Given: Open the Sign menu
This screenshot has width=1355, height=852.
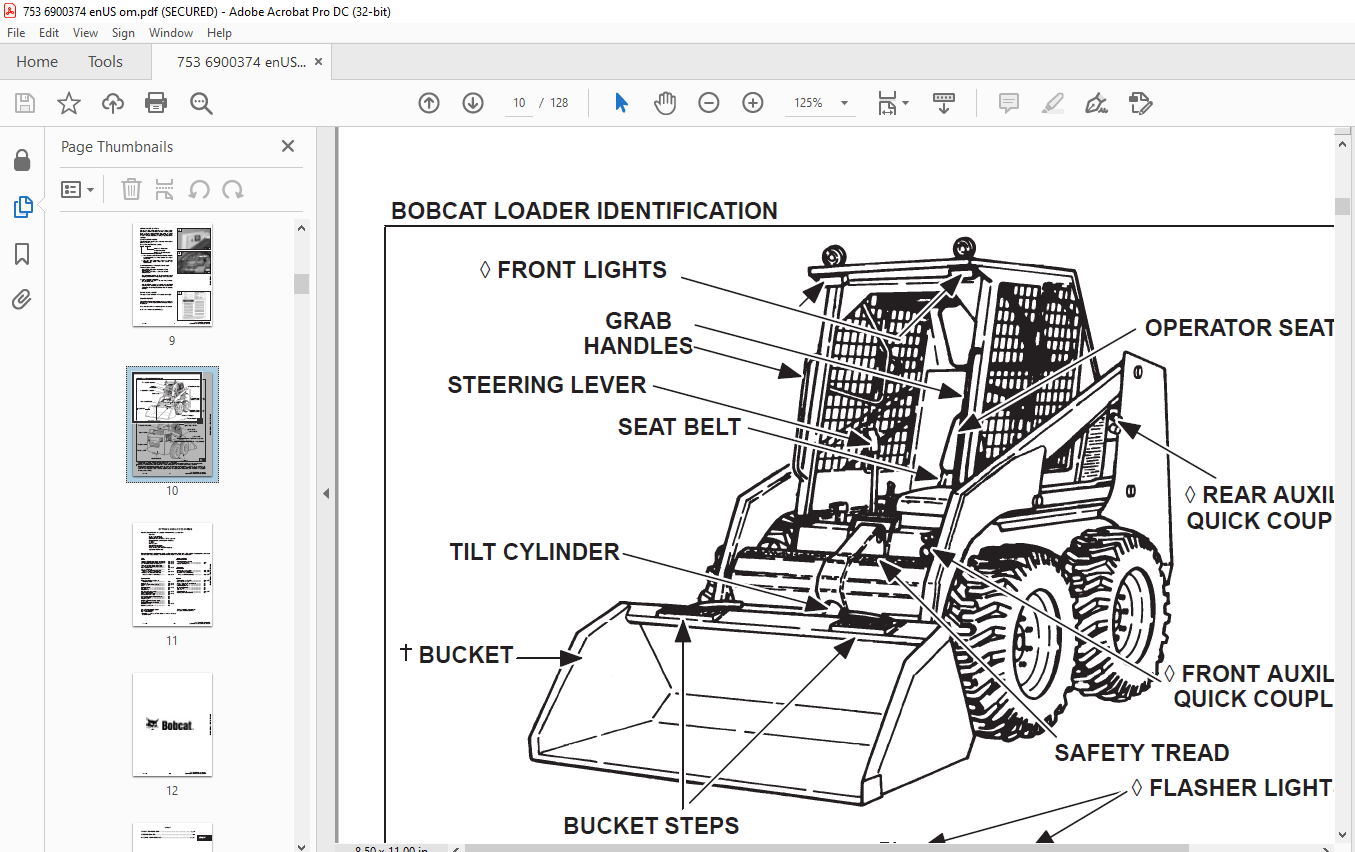Looking at the screenshot, I should tap(123, 33).
